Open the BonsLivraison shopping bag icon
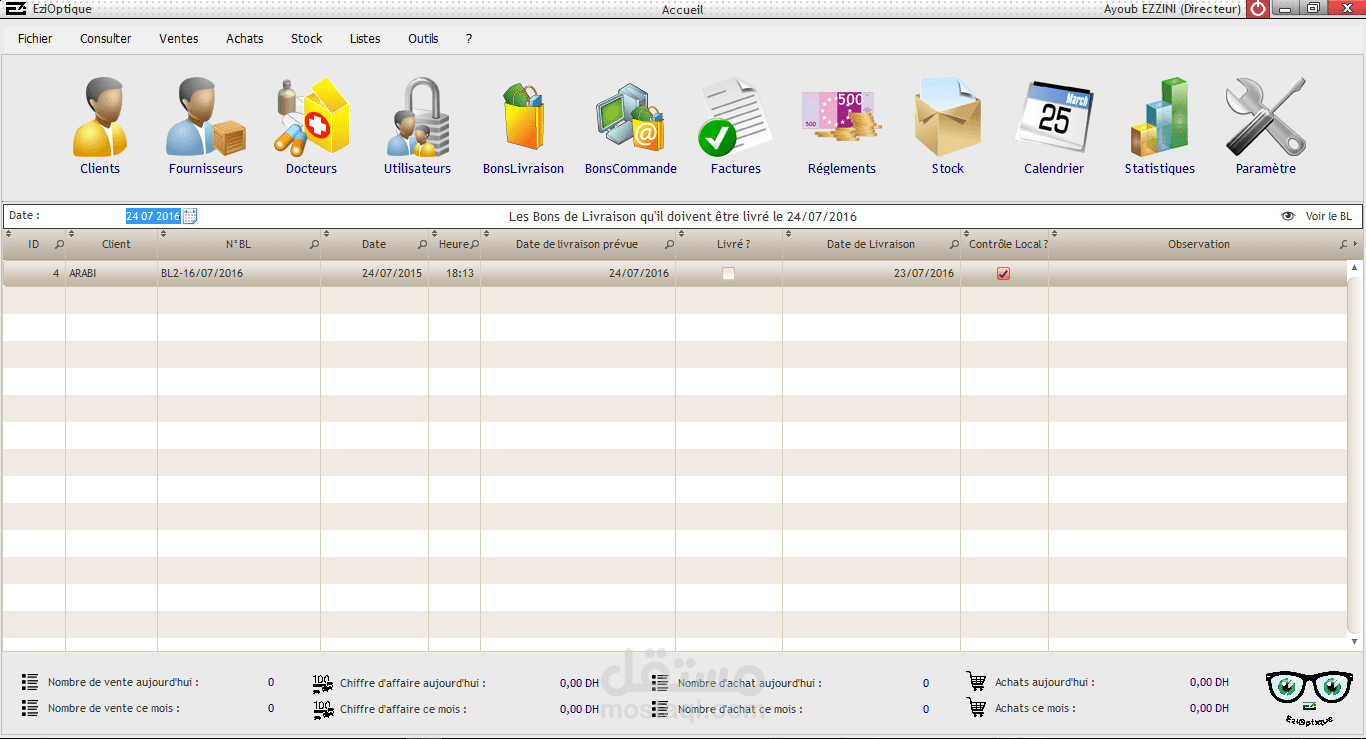 coord(523,117)
